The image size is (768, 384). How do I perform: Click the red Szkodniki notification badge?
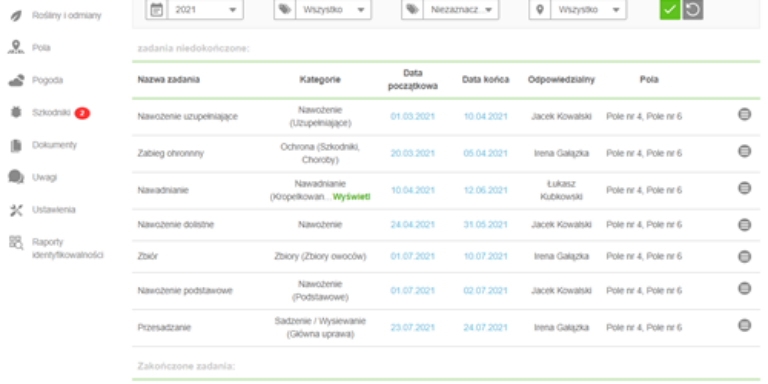pos(82,114)
